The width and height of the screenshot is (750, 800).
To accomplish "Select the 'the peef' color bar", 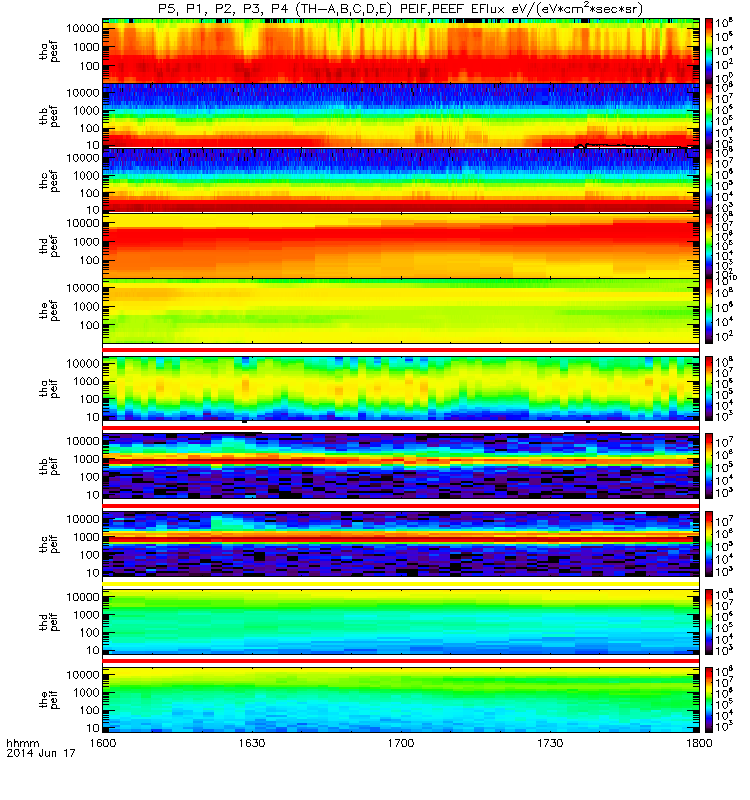I will pyautogui.click(x=709, y=311).
